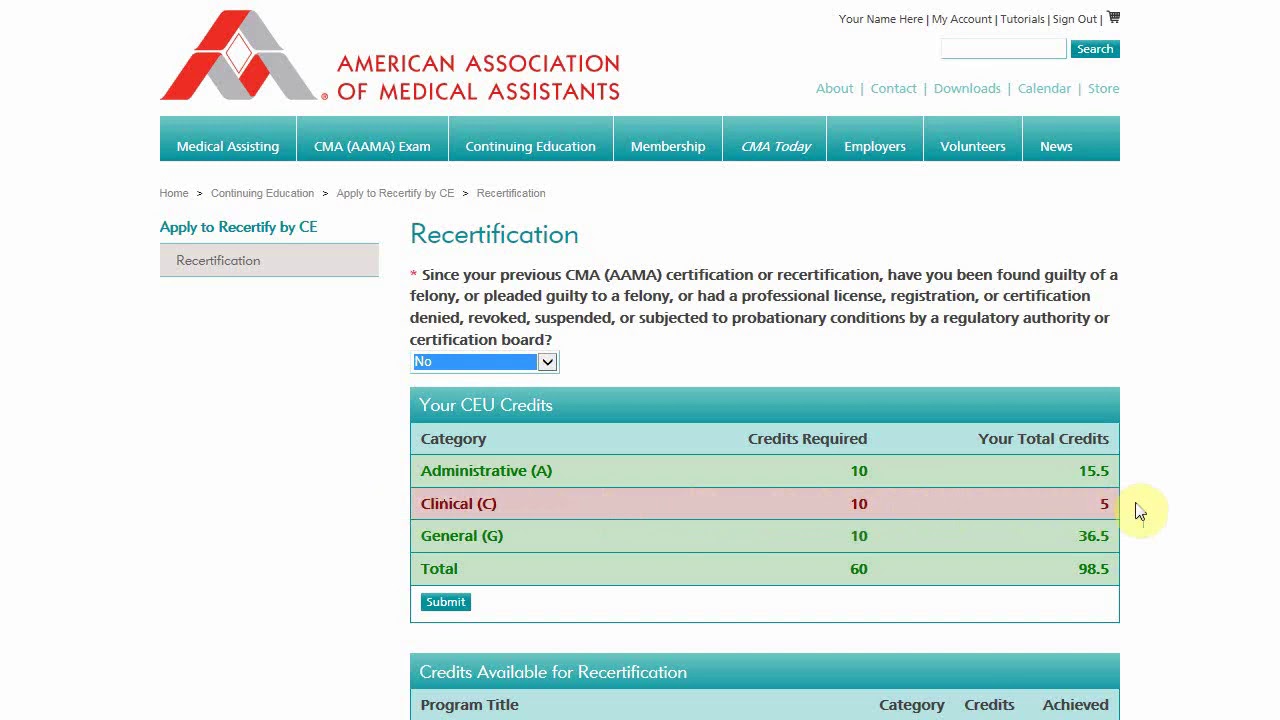Screen dimensions: 1280x720
Task: Click the Recertification page heading
Action: tap(494, 234)
